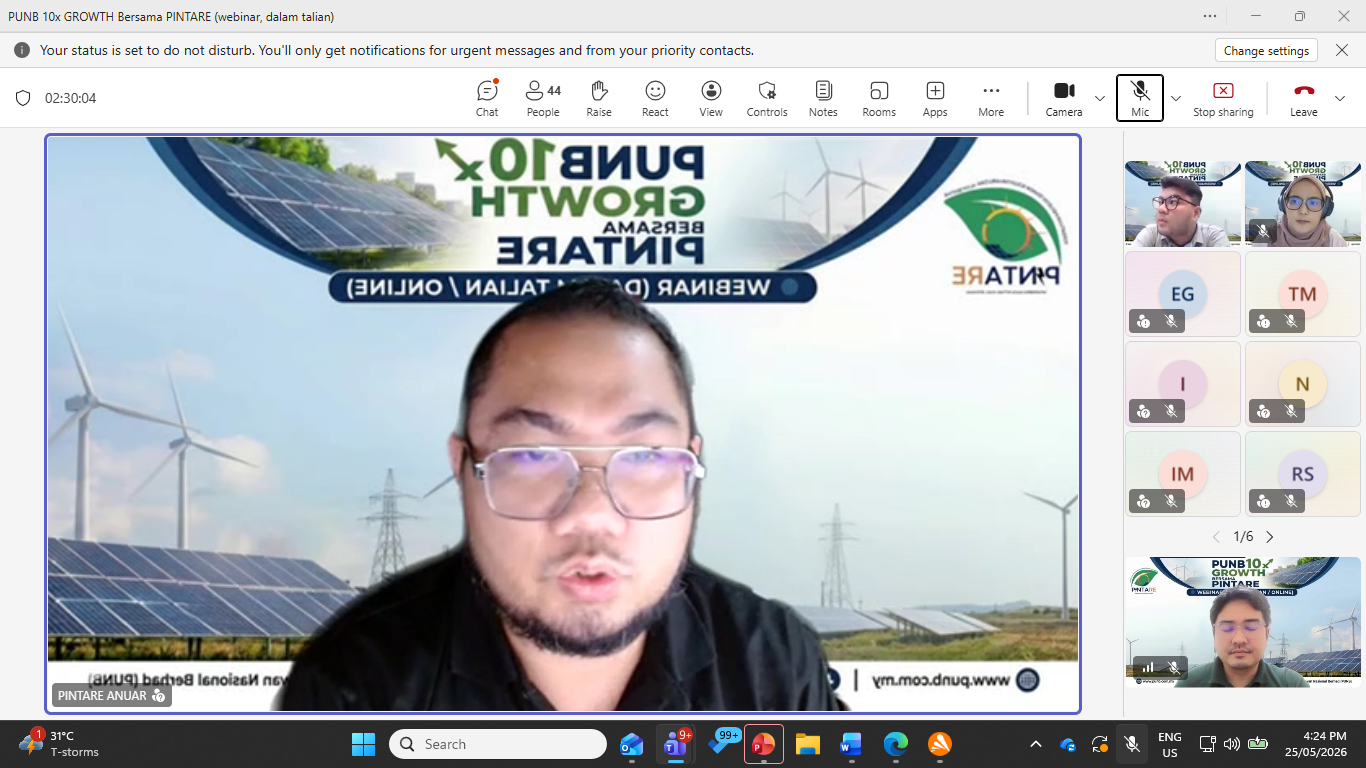Raise your hand in the meeting

pyautogui.click(x=599, y=98)
